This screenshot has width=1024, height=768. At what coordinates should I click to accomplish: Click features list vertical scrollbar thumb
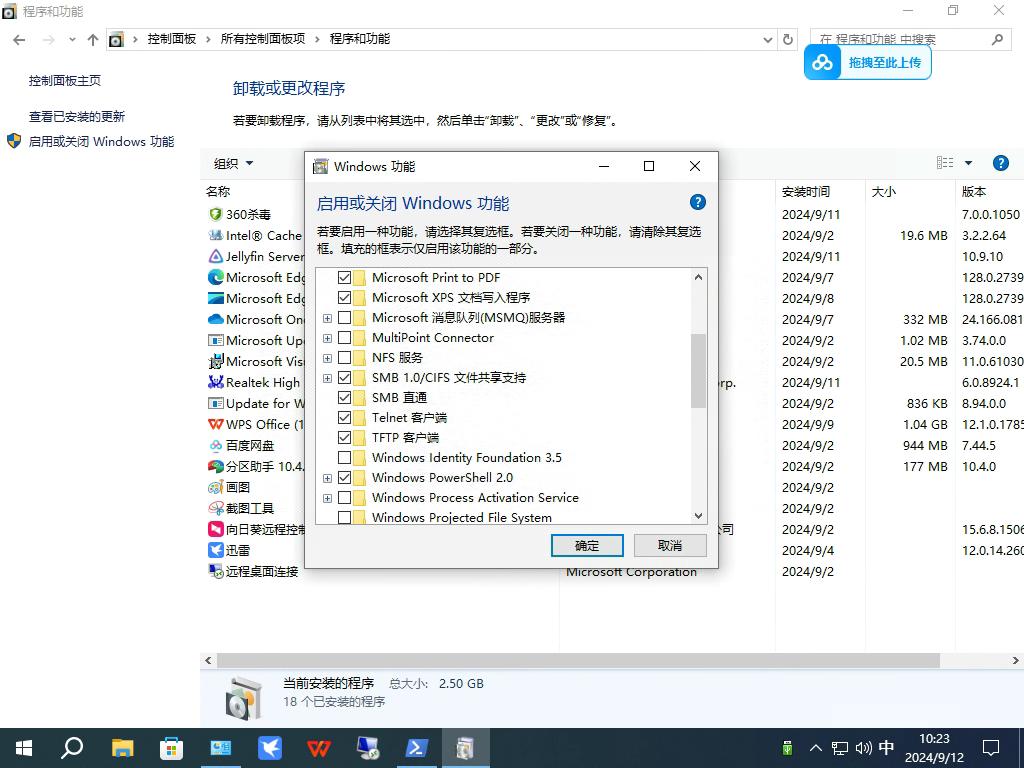click(x=698, y=370)
